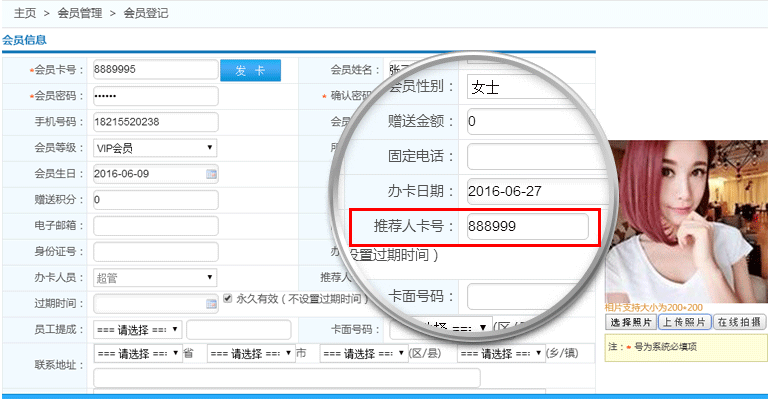Focus the text box beside 员工提成 dropdown
Image resolution: width=768 pixels, height=399 pixels.
[239, 329]
